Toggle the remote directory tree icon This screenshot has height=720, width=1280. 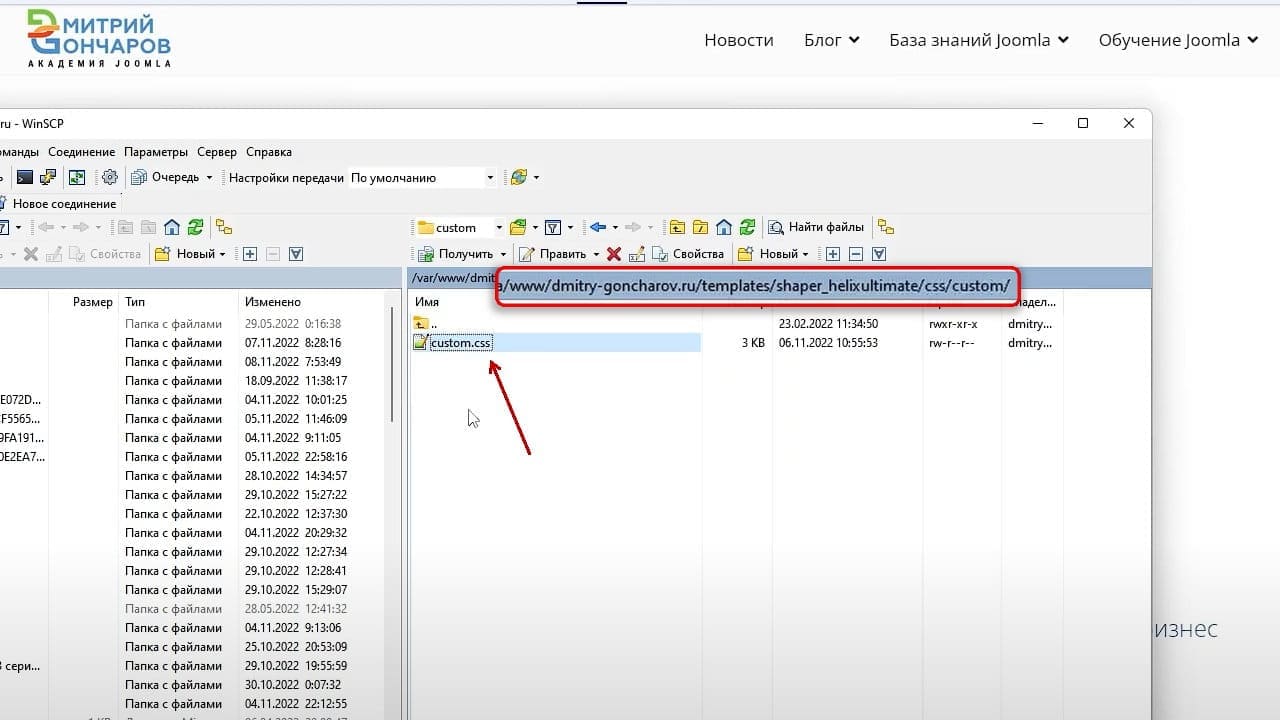tap(886, 227)
